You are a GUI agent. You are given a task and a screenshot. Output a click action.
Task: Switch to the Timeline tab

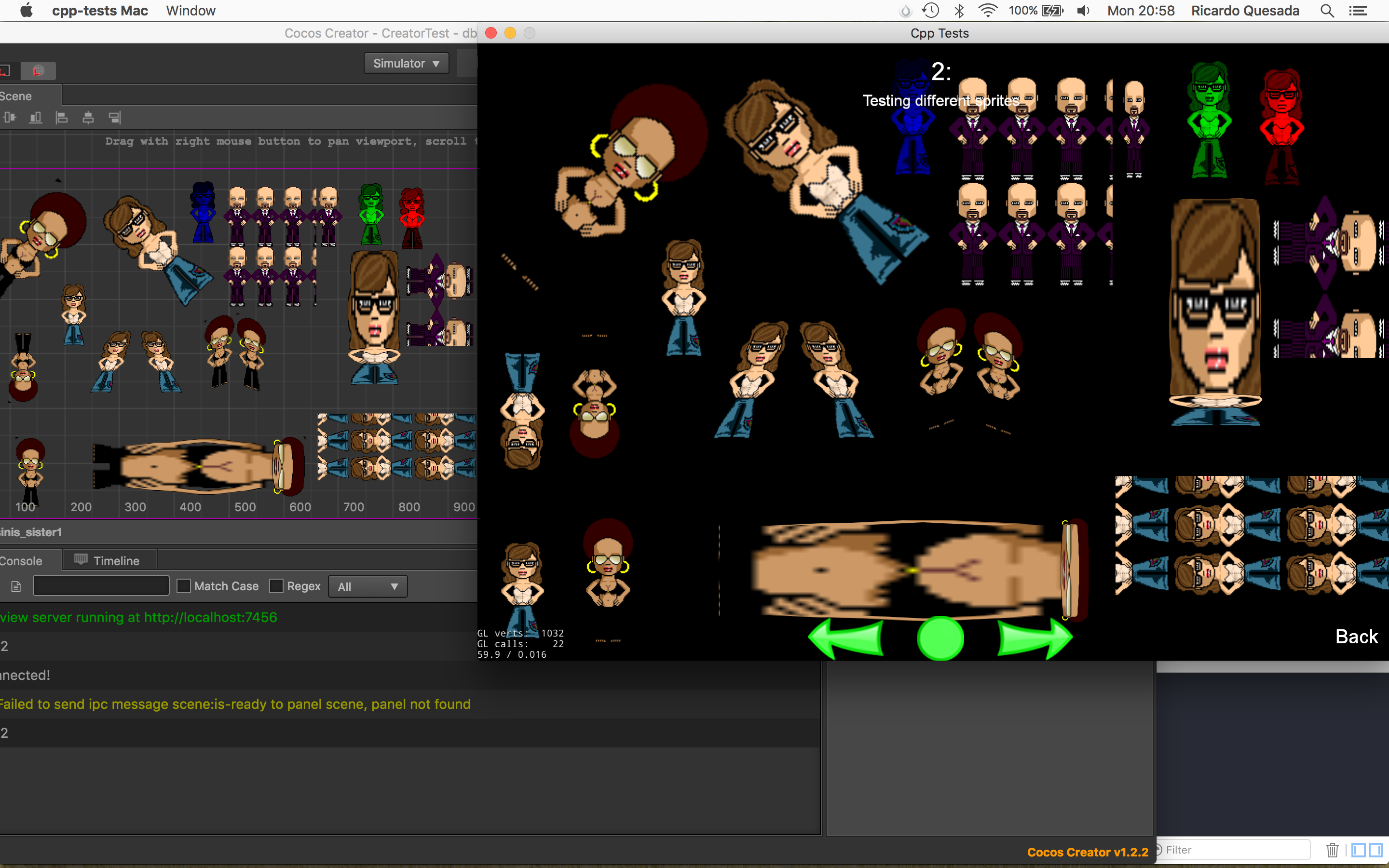click(108, 560)
